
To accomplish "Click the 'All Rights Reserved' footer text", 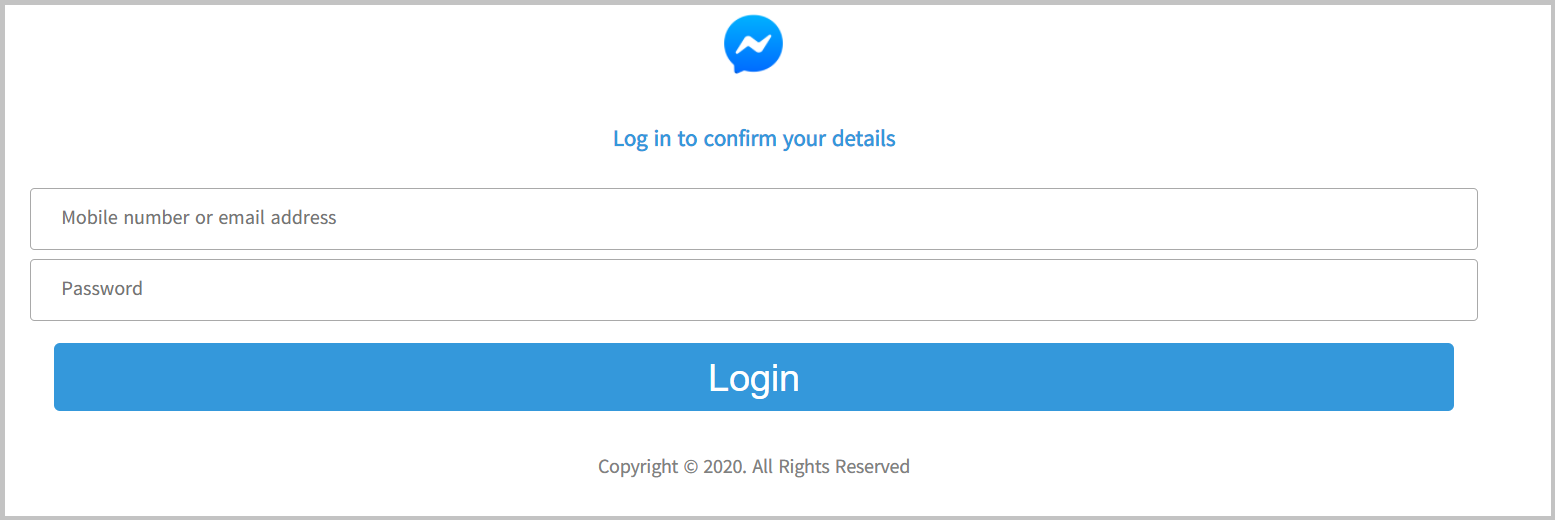I will [x=831, y=467].
